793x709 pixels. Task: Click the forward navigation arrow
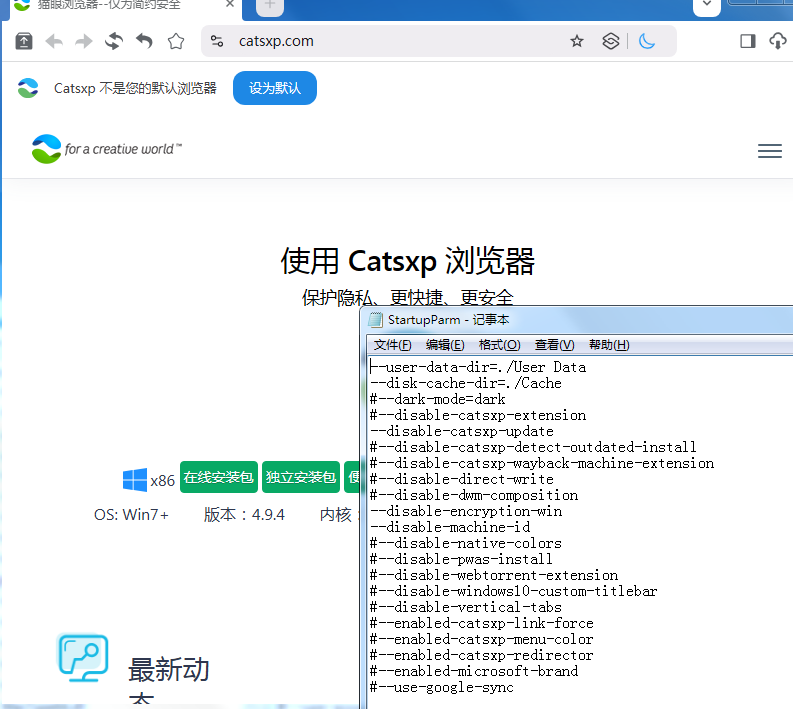click(83, 41)
